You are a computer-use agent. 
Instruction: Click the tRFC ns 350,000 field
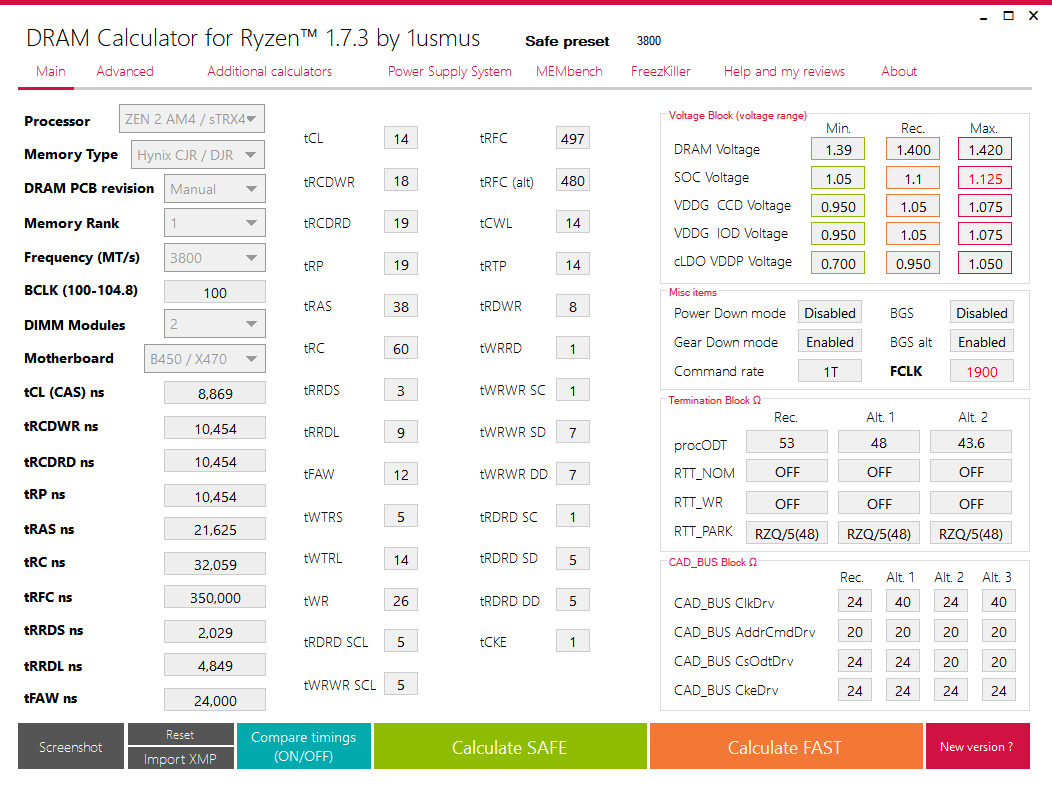(x=215, y=597)
